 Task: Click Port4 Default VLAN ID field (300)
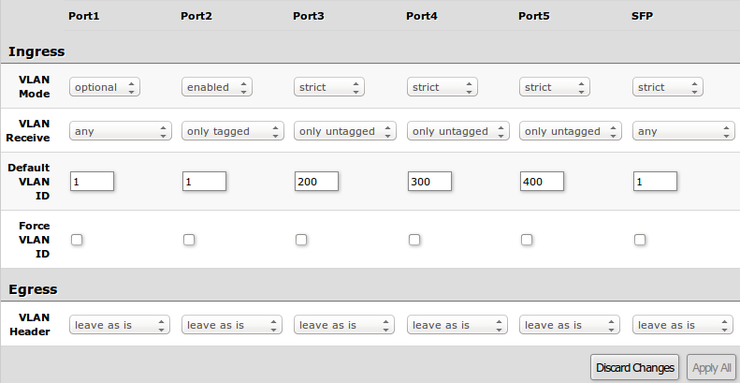430,181
